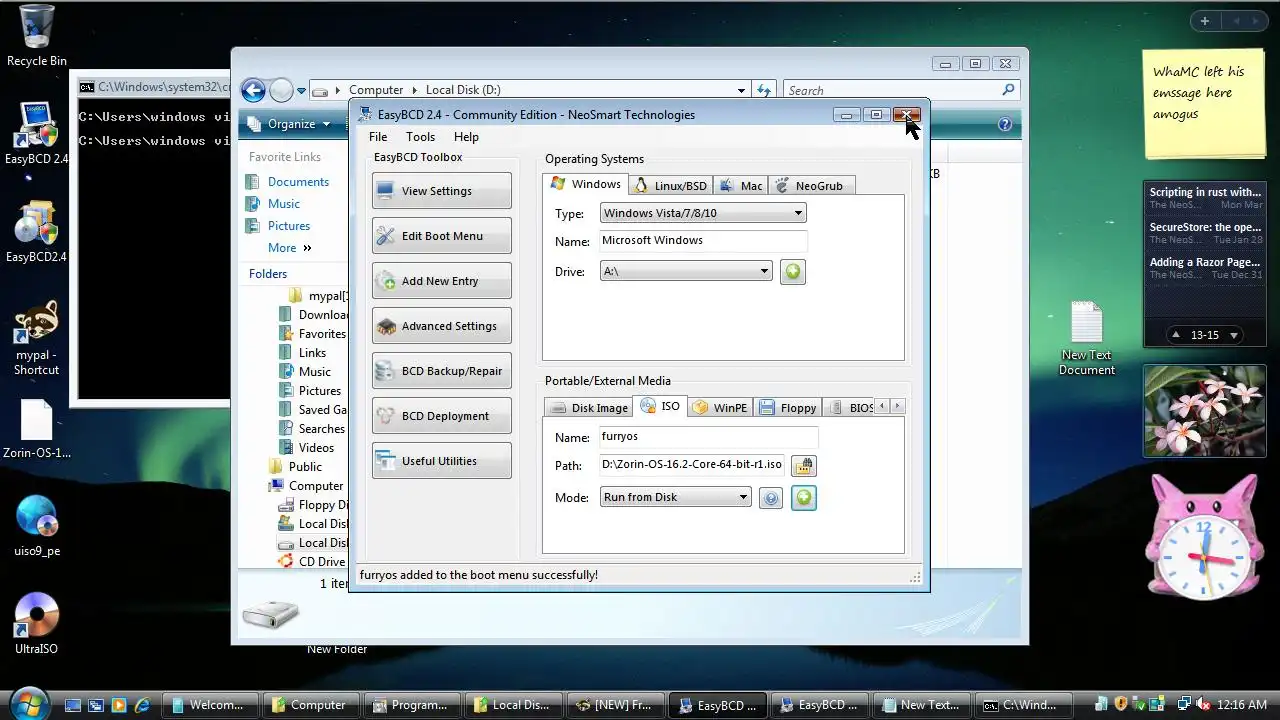1280x720 pixels.
Task: Switch to the Mac tab
Action: coord(740,185)
